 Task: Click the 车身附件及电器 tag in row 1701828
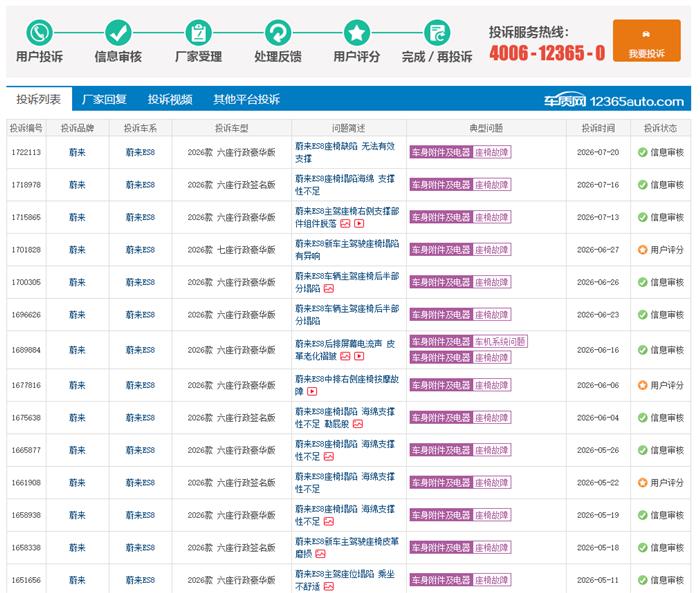pyautogui.click(x=441, y=250)
